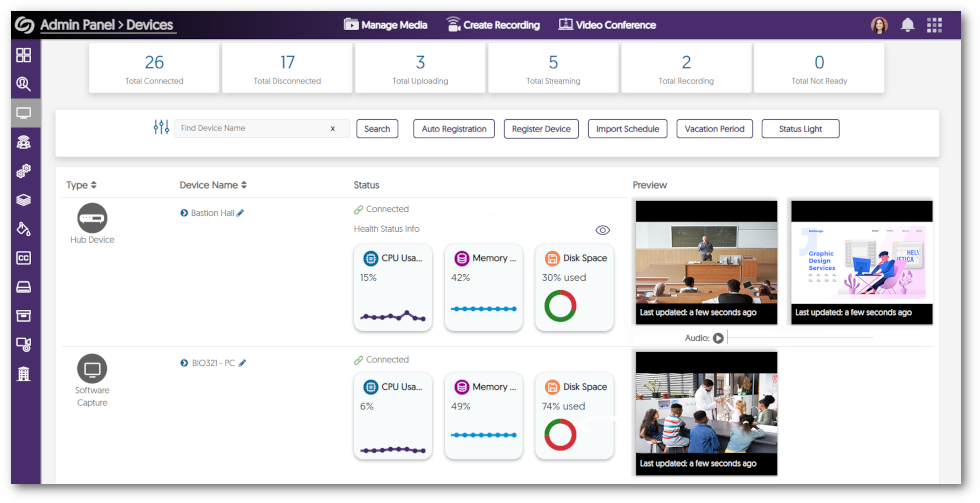Click the Total Not Ready 0 card
Image resolution: width=980 pixels, height=503 pixels.
[x=819, y=68]
